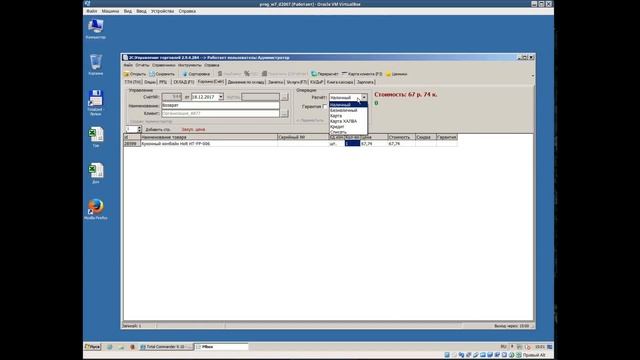This screenshot has width=640, height=360.
Task: Open the Отчеты menu
Action: click(x=142, y=65)
